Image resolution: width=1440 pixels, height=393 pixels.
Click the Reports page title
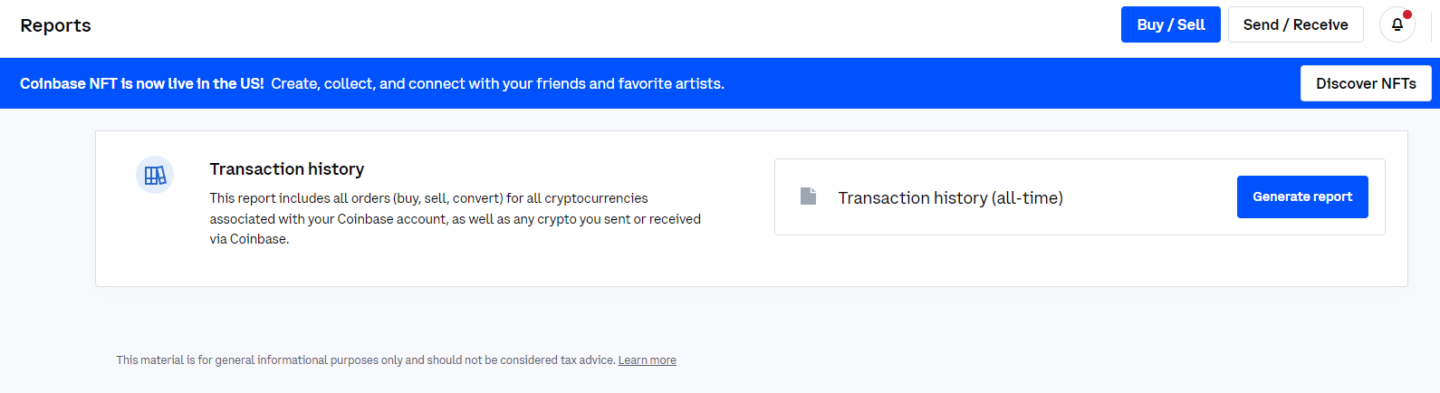coord(55,25)
